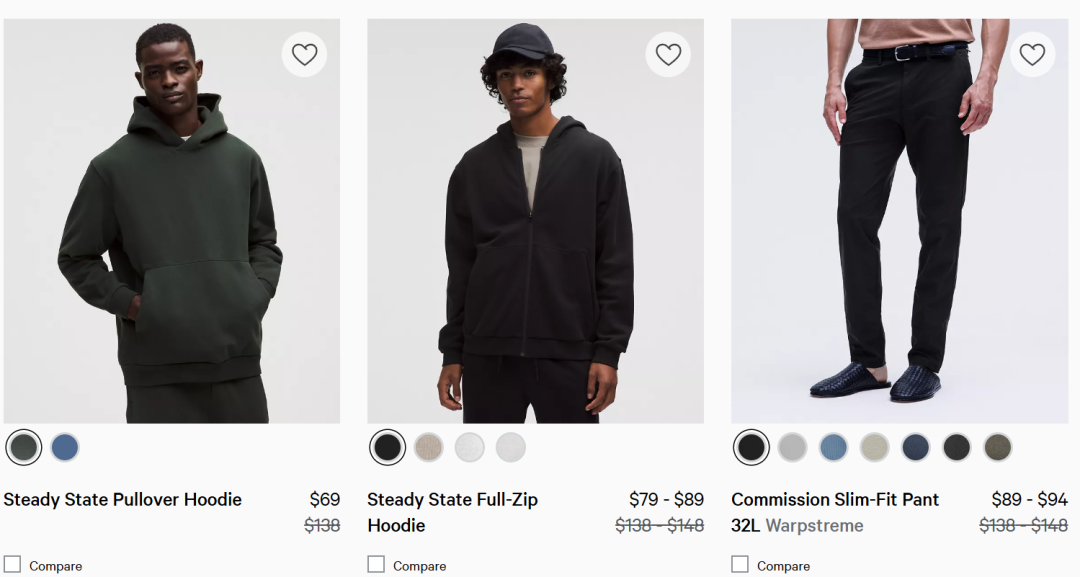The image size is (1080, 577).
Task: Select beige heathered swatch for Full-Zip Hoodie
Action: [429, 447]
